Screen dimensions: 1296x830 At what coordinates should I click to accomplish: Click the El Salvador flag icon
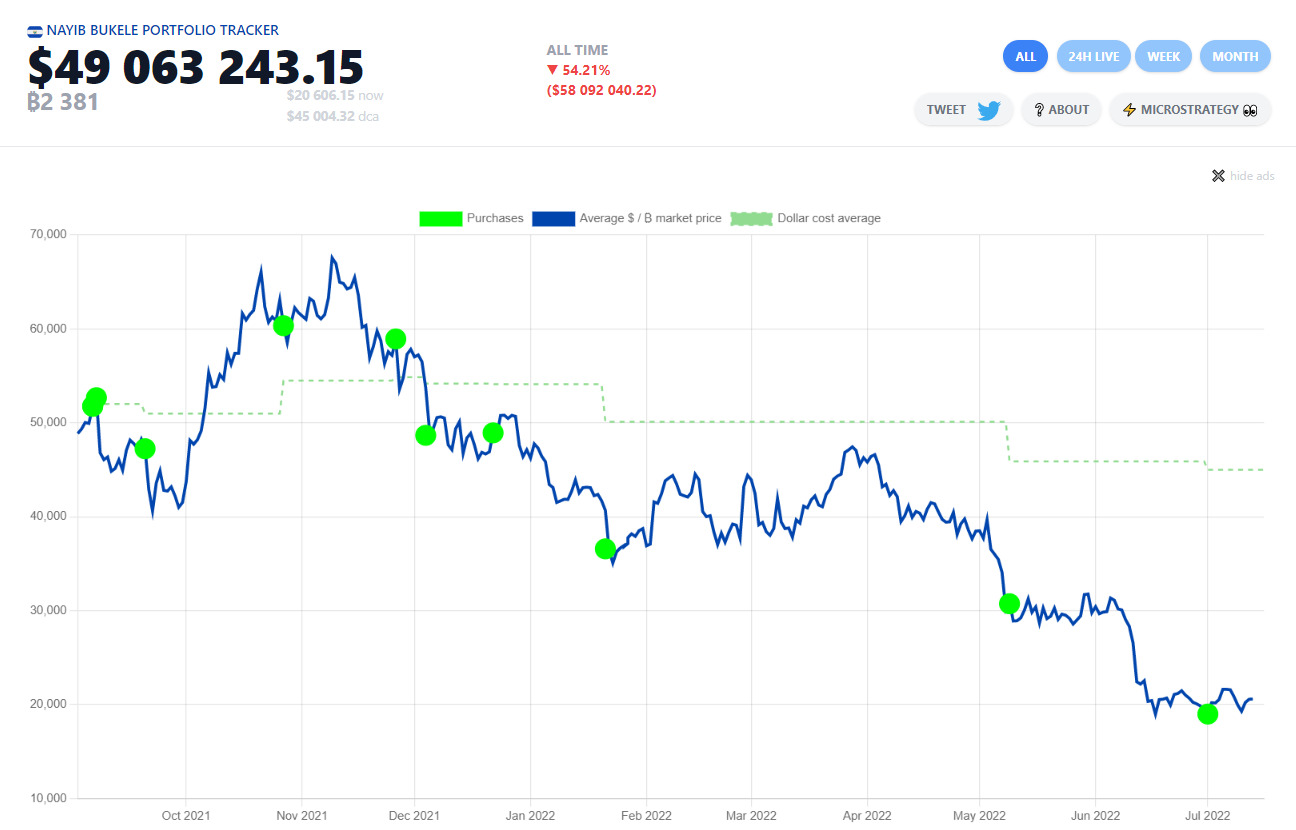coord(35,31)
